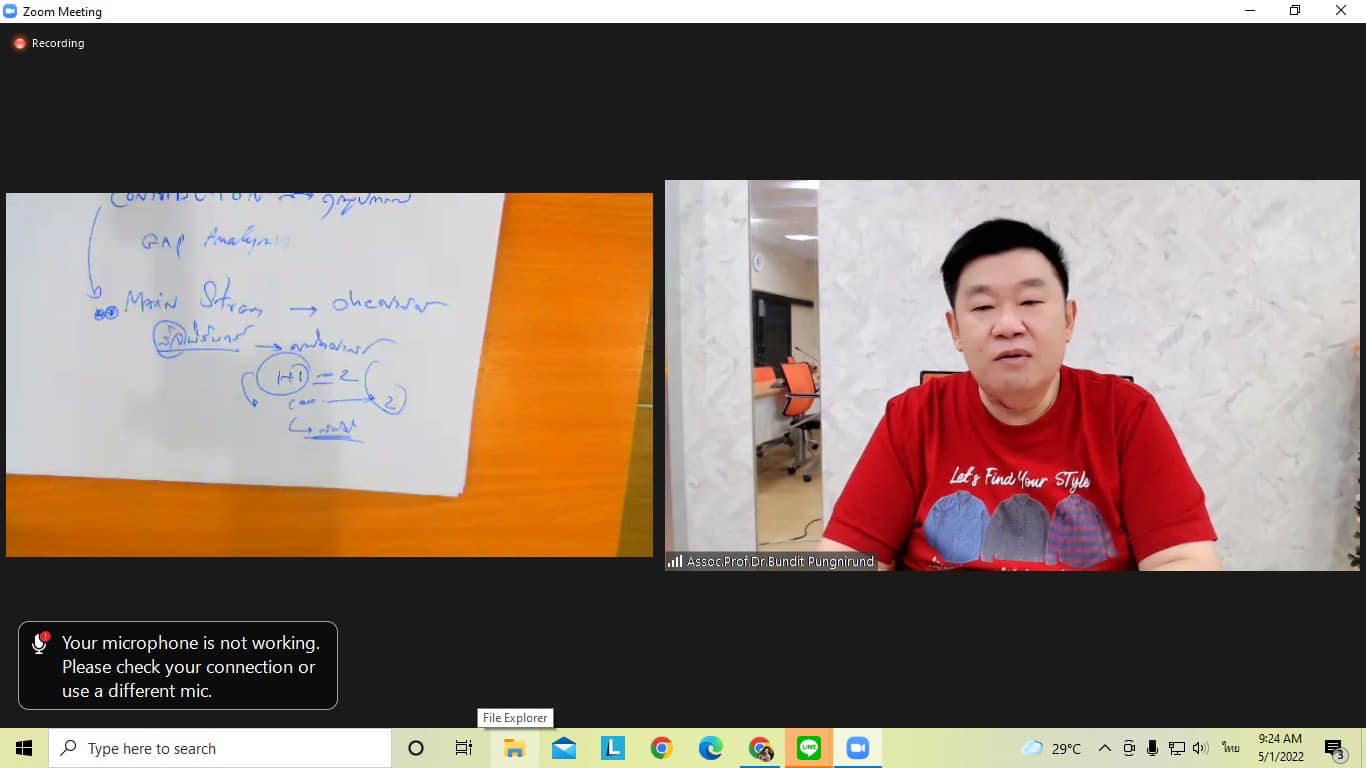The width and height of the screenshot is (1366, 768).
Task: Switch the Thai input language indicator
Action: pos(1230,748)
